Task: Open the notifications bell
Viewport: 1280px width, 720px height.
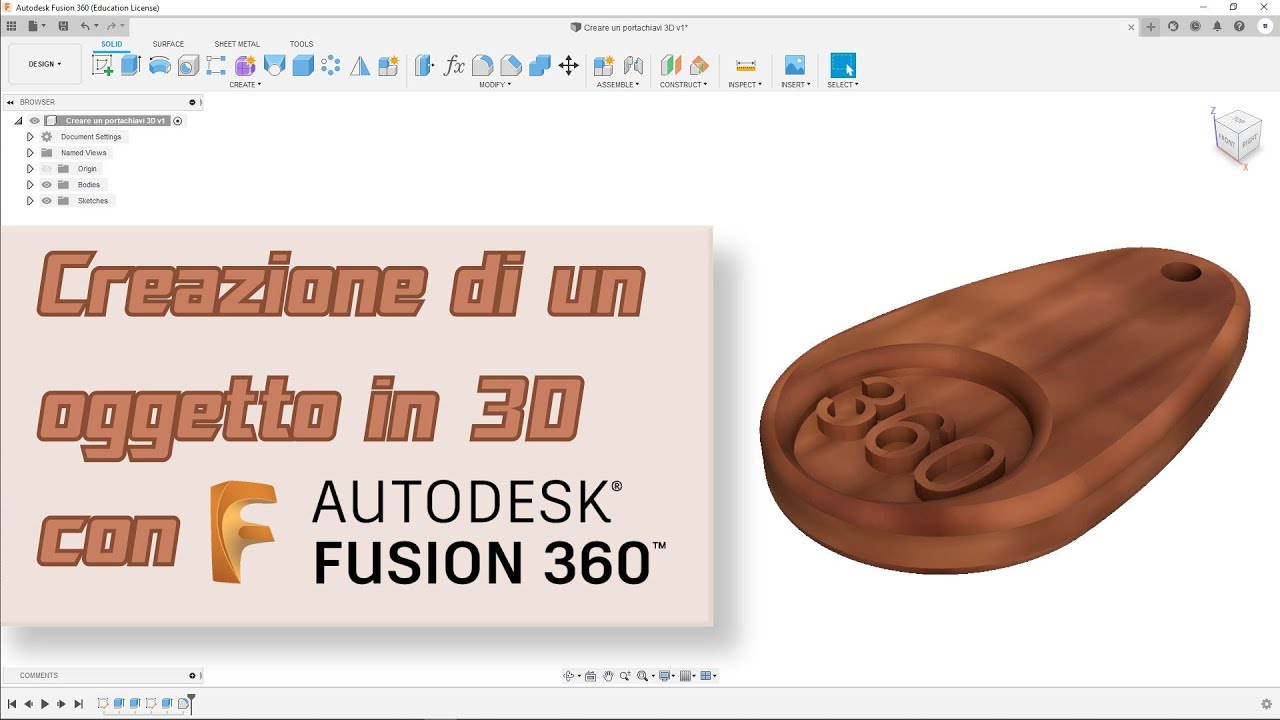Action: coord(1217,27)
